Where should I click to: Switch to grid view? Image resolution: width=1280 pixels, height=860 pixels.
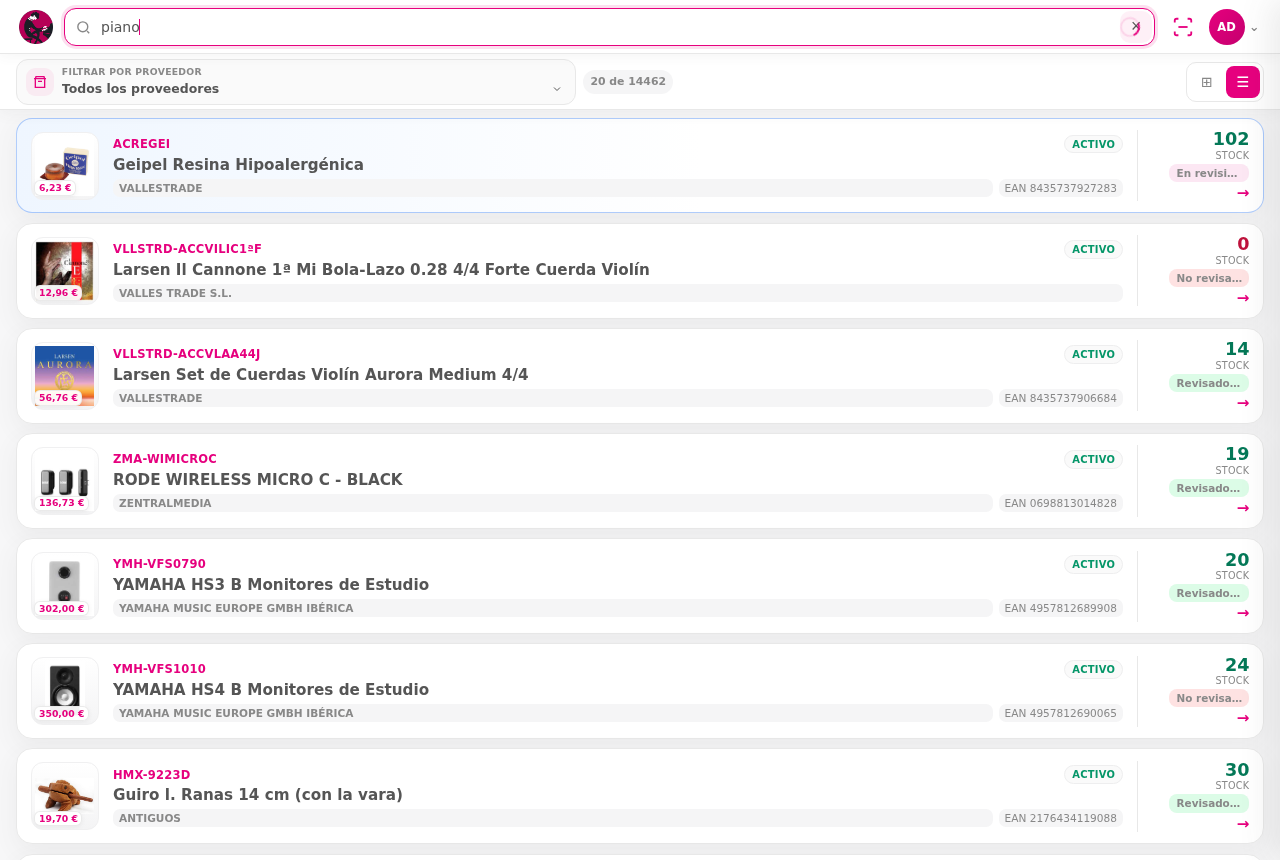[x=1207, y=82]
